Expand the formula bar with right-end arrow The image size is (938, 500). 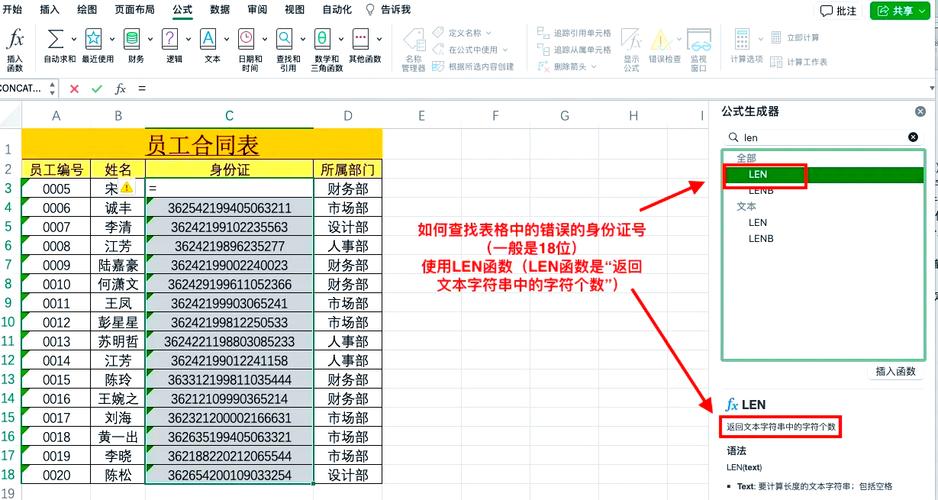[x=932, y=89]
